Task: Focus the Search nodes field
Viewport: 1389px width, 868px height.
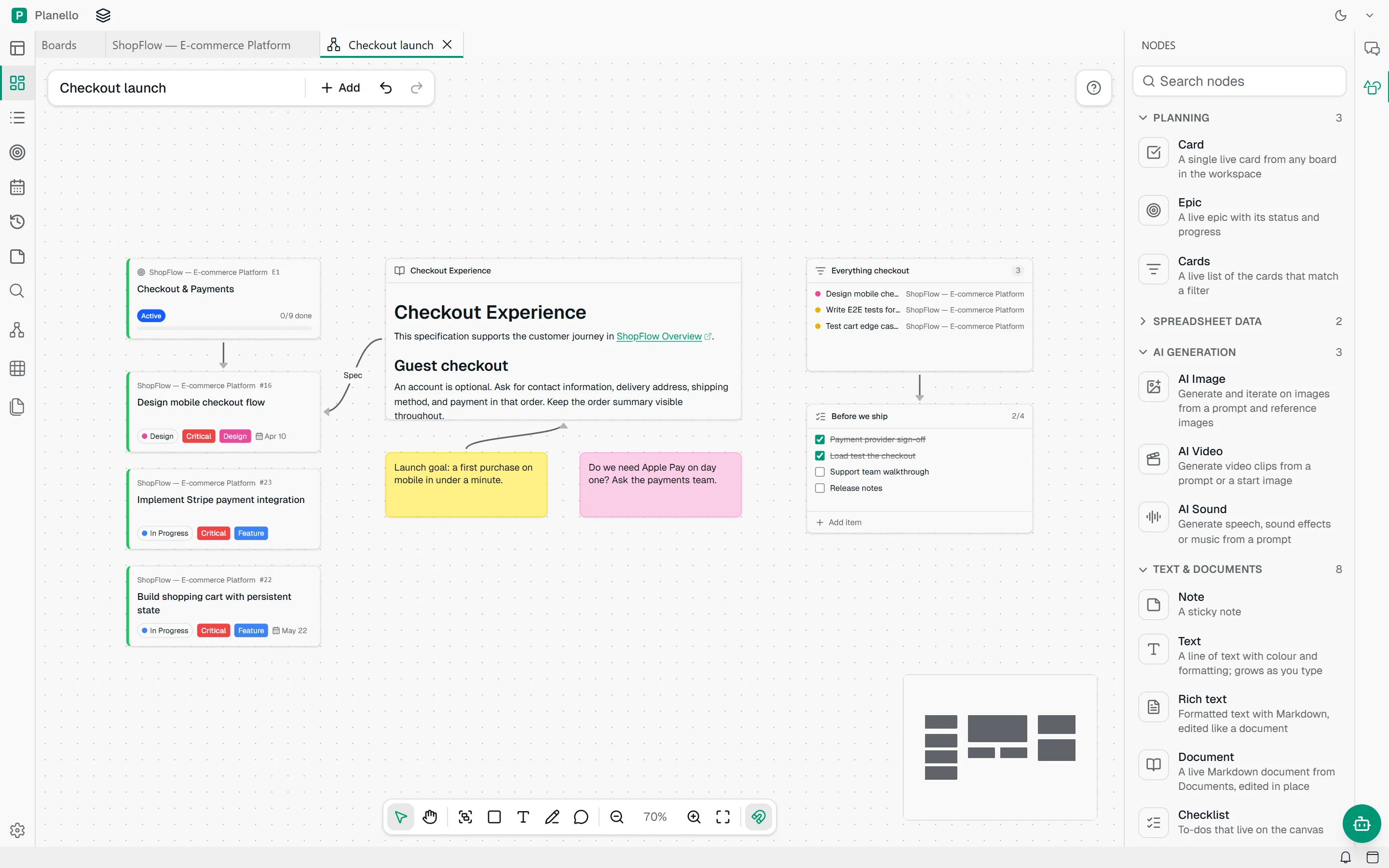Action: (x=1239, y=81)
